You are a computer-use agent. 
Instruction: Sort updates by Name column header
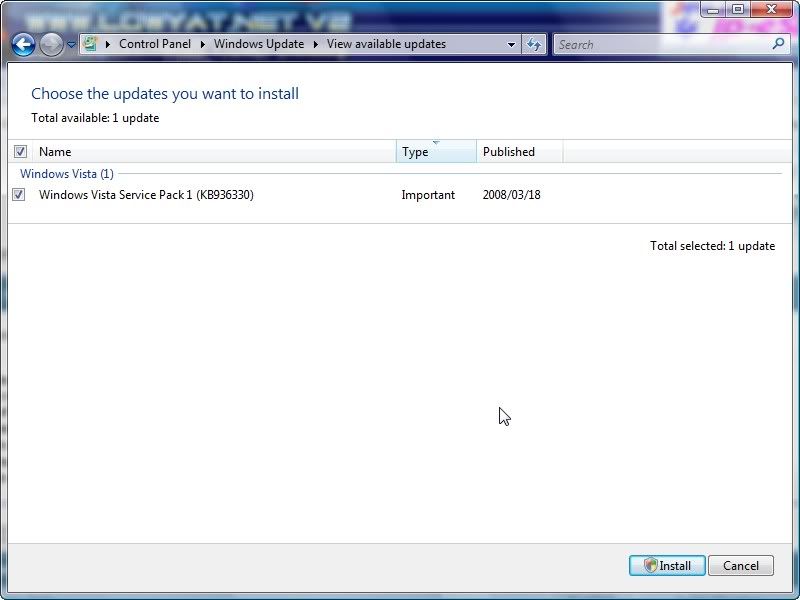tap(215, 152)
